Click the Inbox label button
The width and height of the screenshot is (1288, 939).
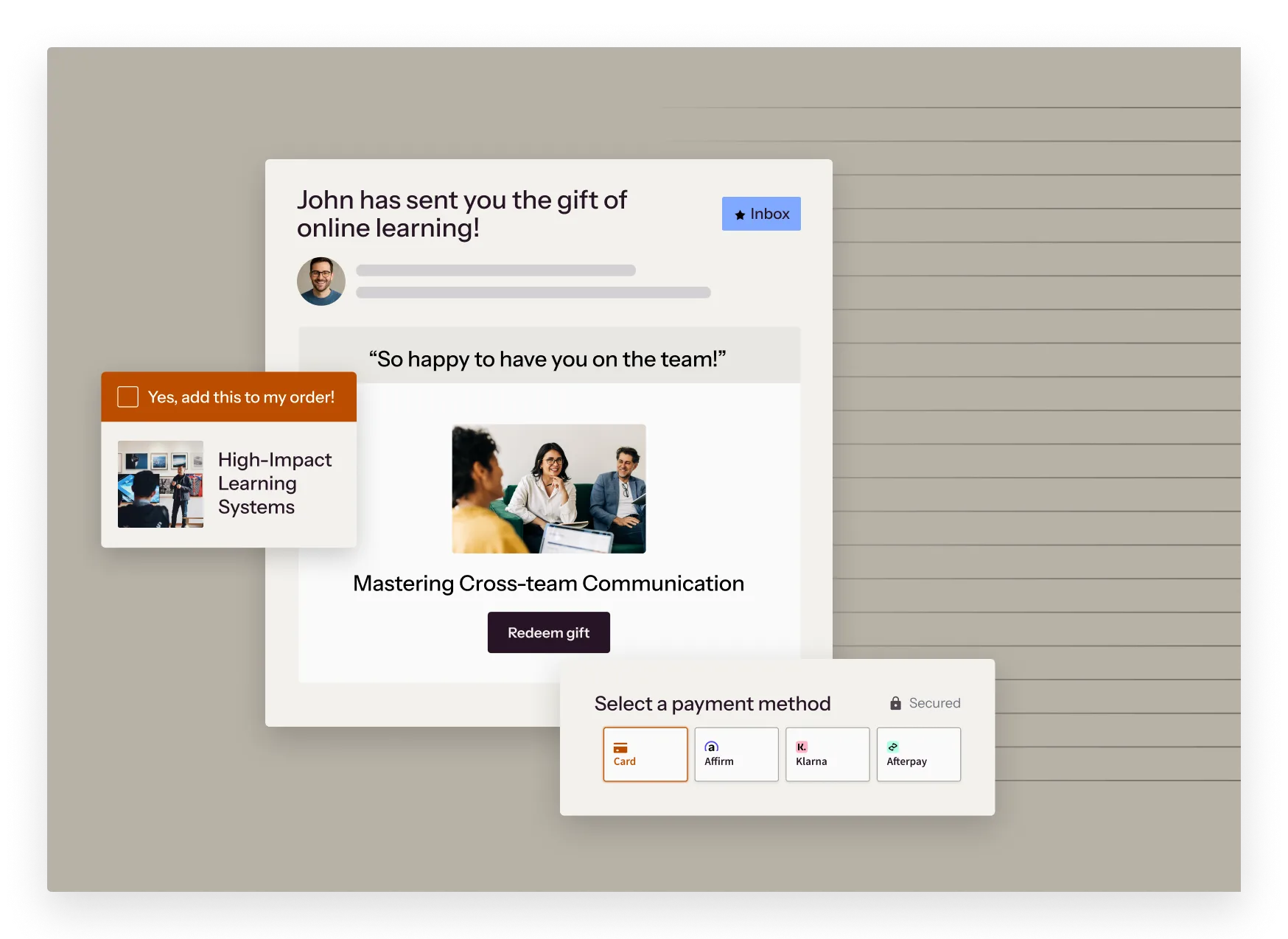761,214
